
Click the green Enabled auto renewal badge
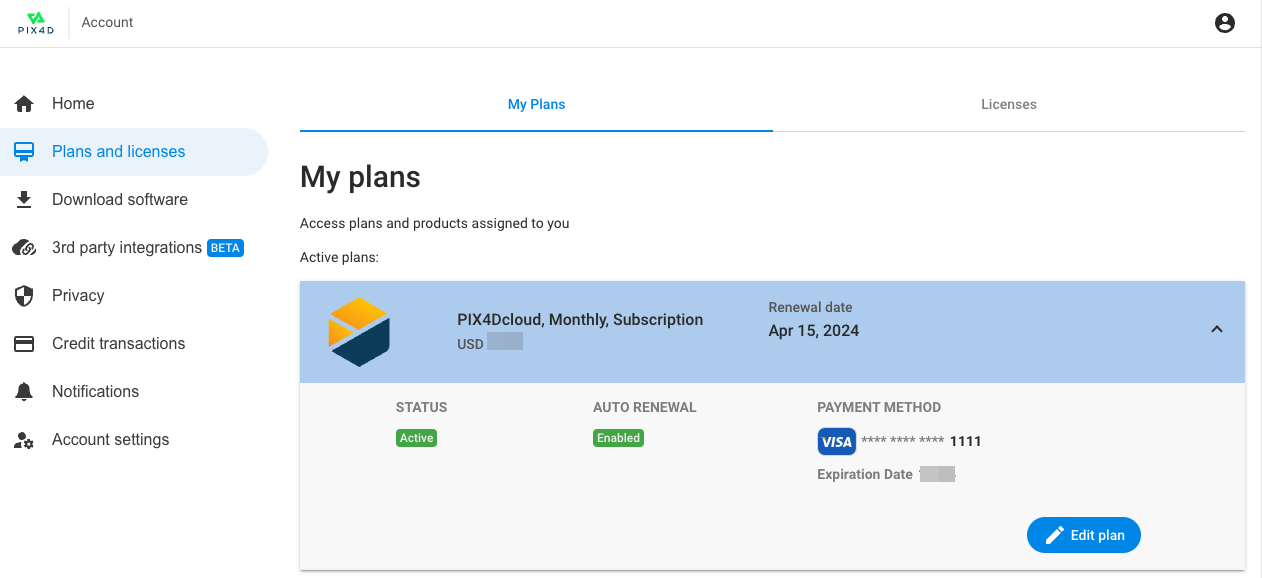[618, 438]
